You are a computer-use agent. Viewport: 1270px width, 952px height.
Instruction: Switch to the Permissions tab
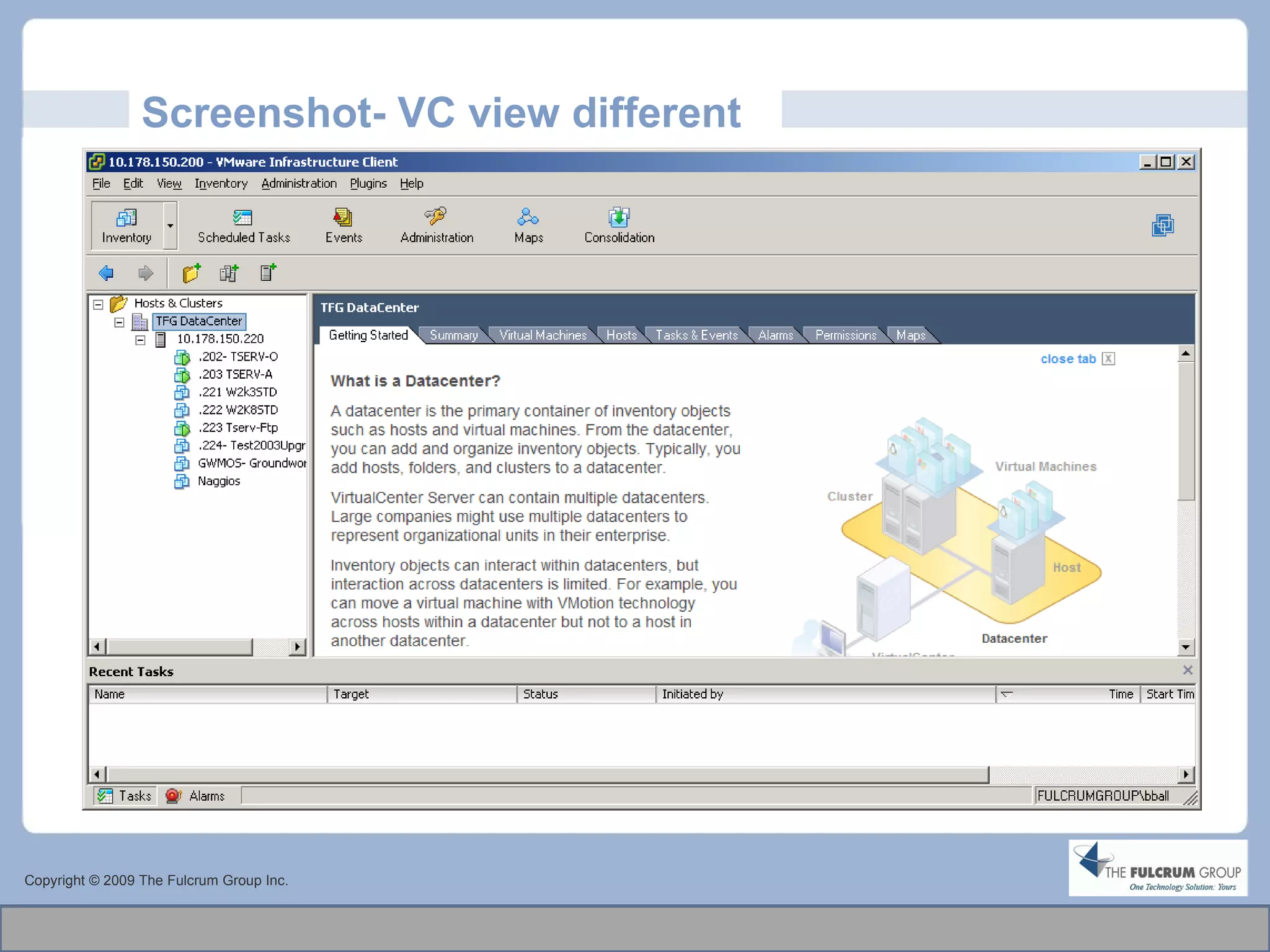[x=845, y=335]
